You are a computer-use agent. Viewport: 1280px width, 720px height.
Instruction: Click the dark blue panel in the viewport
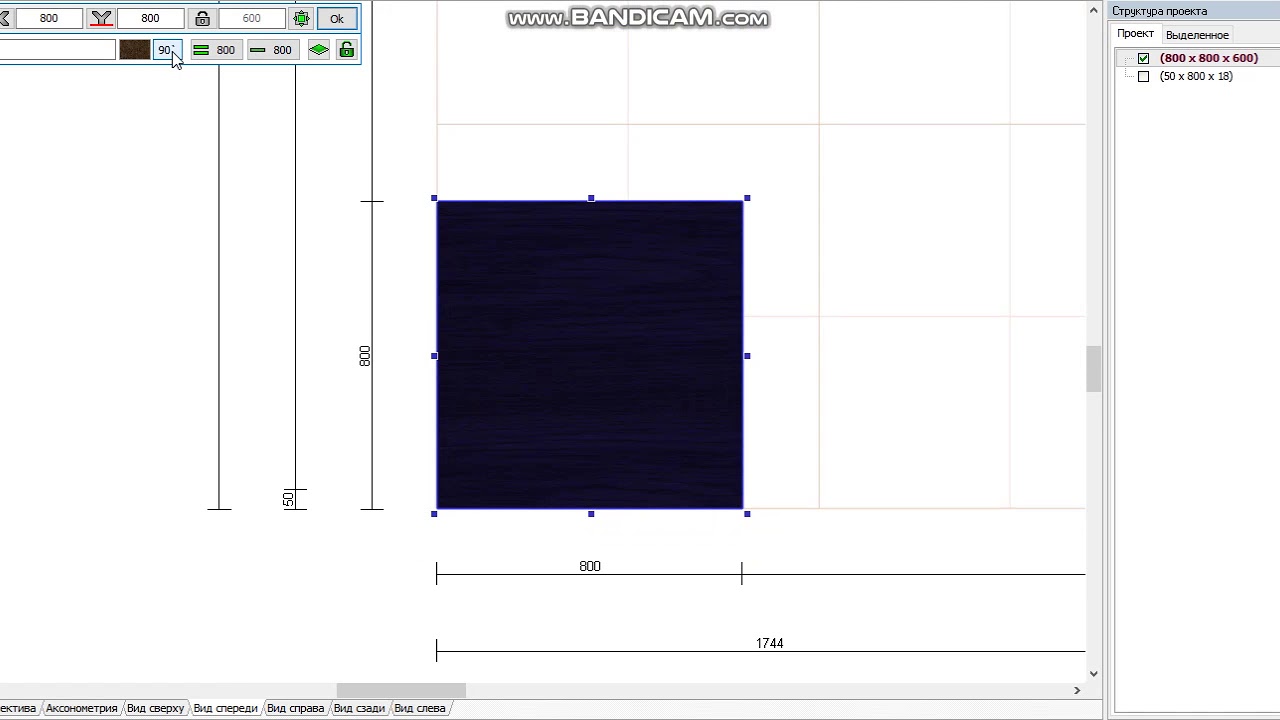tap(590, 355)
